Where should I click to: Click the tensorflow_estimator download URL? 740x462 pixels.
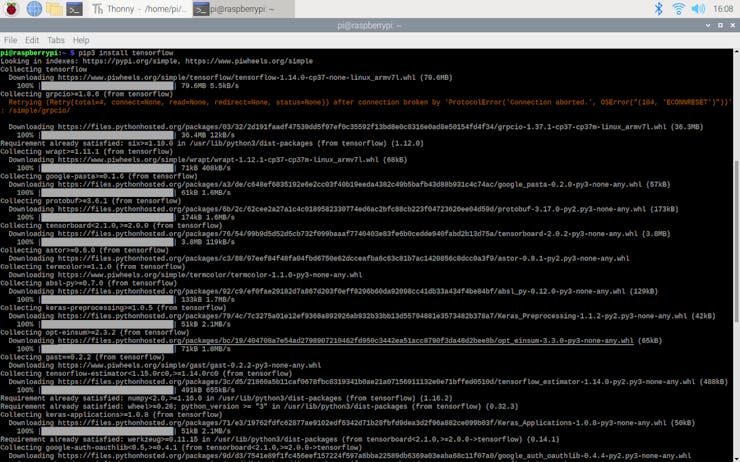(x=376, y=382)
